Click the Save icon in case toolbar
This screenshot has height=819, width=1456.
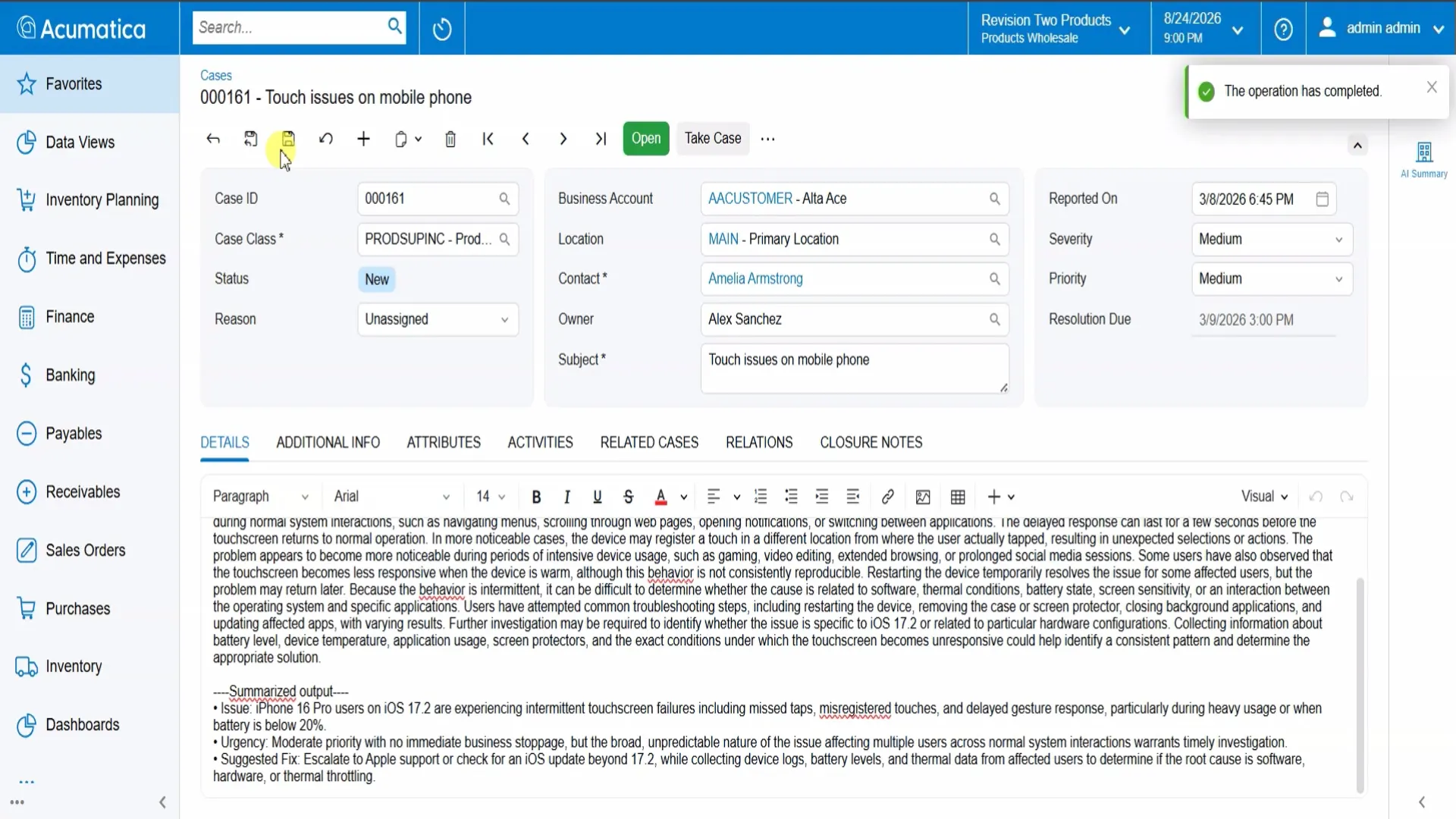288,139
